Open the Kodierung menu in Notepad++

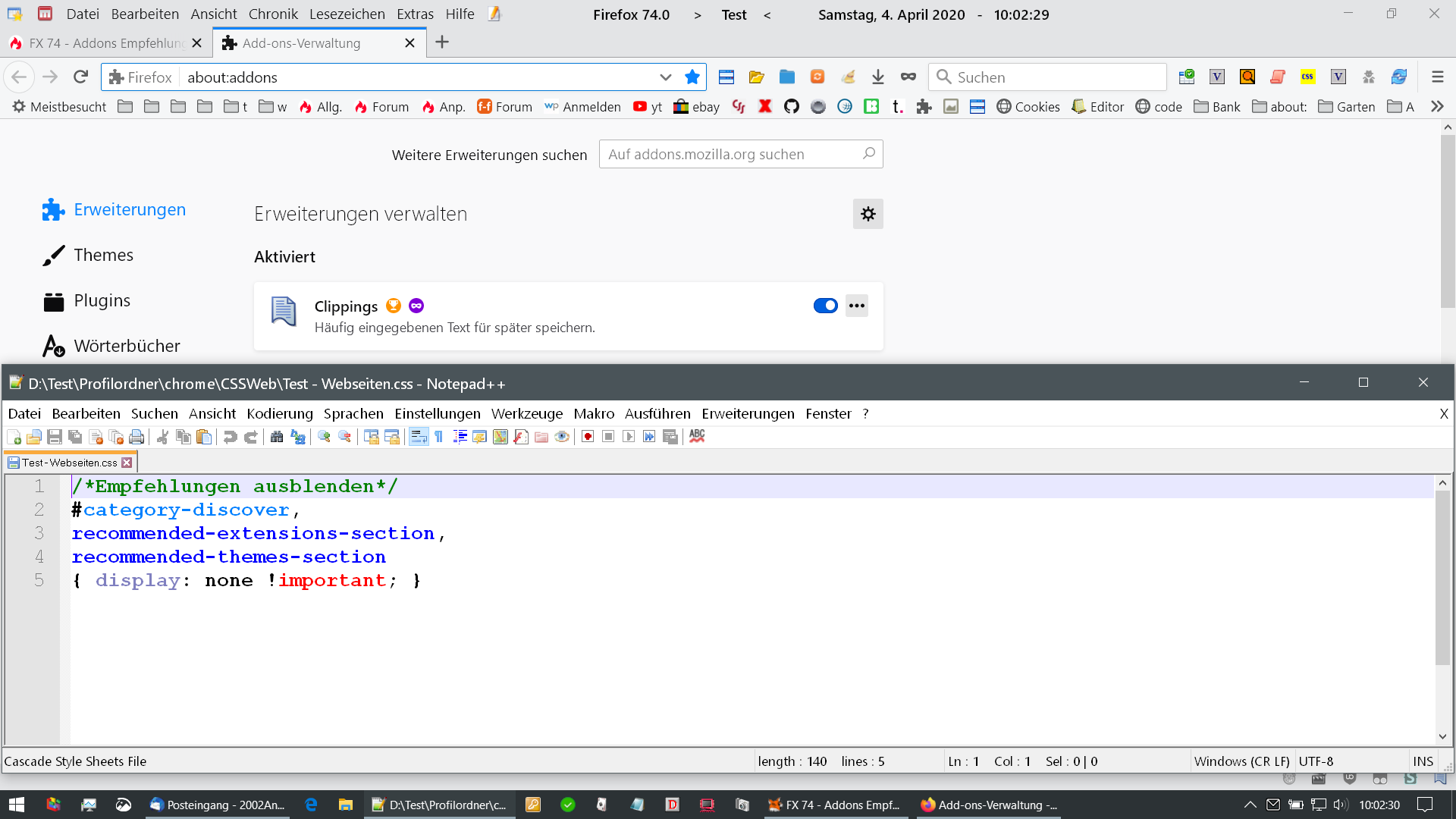tap(279, 414)
